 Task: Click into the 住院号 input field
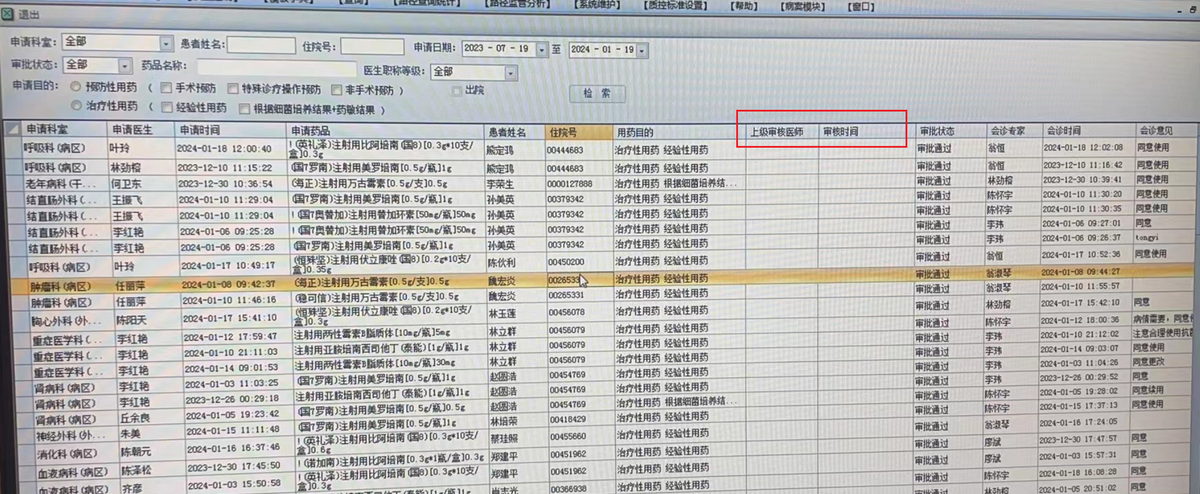click(371, 47)
